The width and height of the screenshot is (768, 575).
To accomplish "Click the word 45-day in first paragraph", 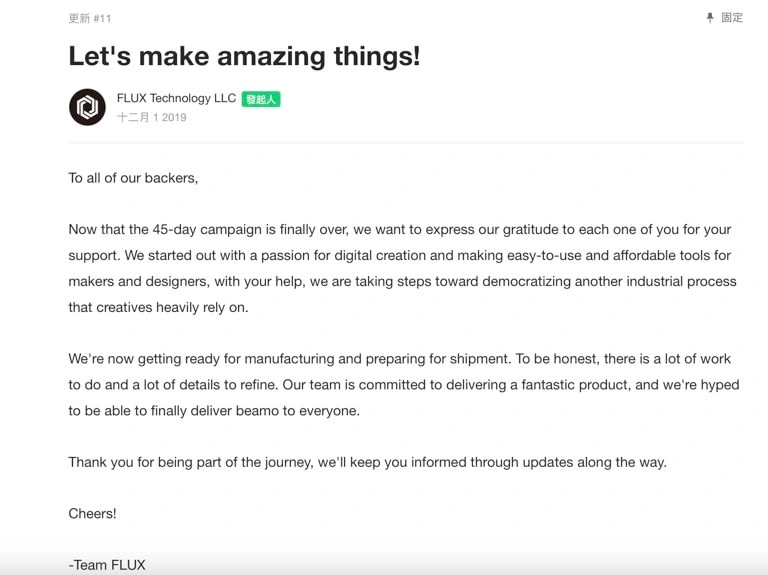I will tap(174, 230).
